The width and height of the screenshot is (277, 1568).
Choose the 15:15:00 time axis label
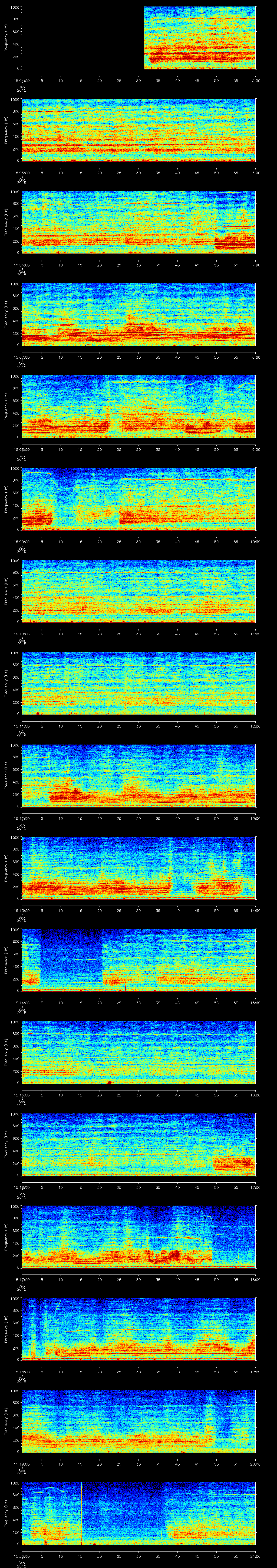coord(22,1095)
